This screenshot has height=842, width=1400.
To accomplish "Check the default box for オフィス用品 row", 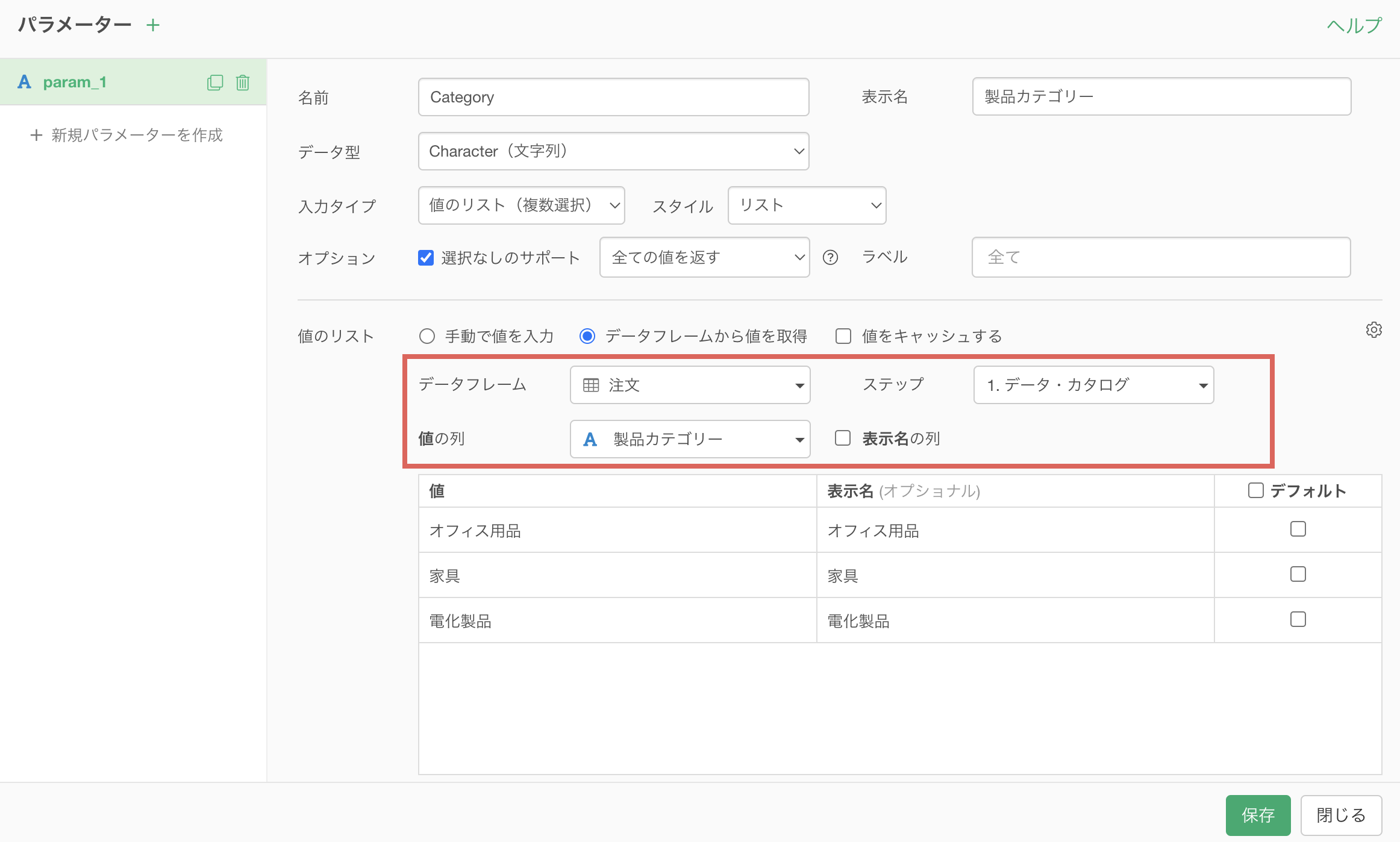I will 1298,529.
